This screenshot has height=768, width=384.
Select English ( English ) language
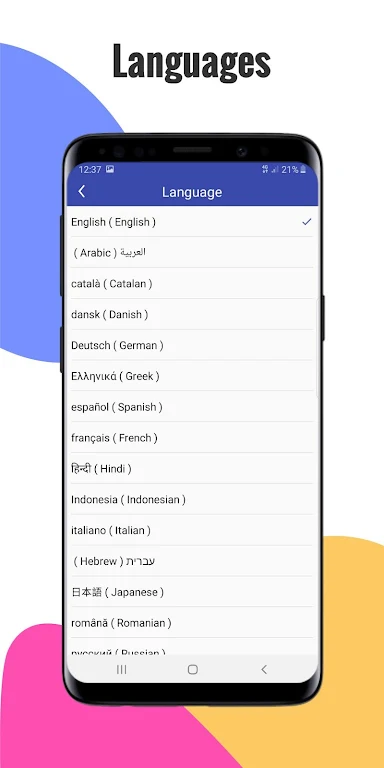192,222
